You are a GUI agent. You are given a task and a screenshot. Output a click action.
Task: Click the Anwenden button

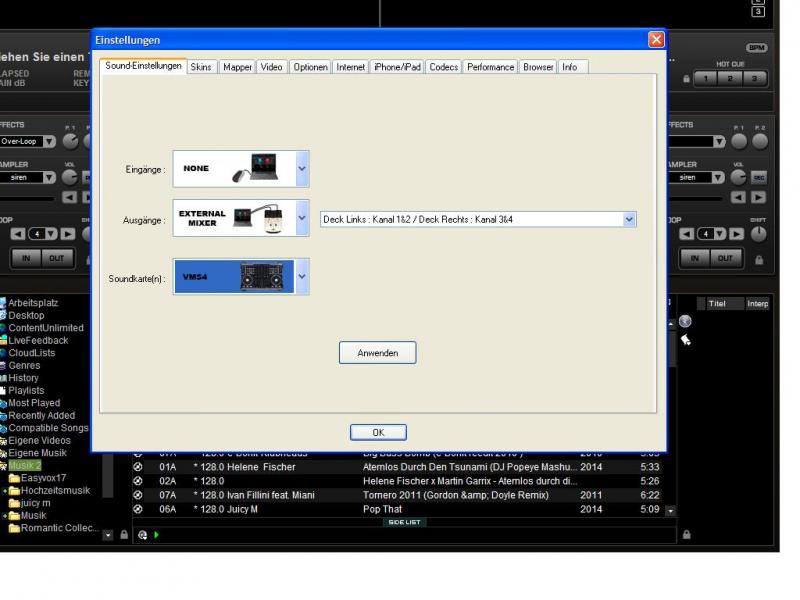tap(377, 353)
